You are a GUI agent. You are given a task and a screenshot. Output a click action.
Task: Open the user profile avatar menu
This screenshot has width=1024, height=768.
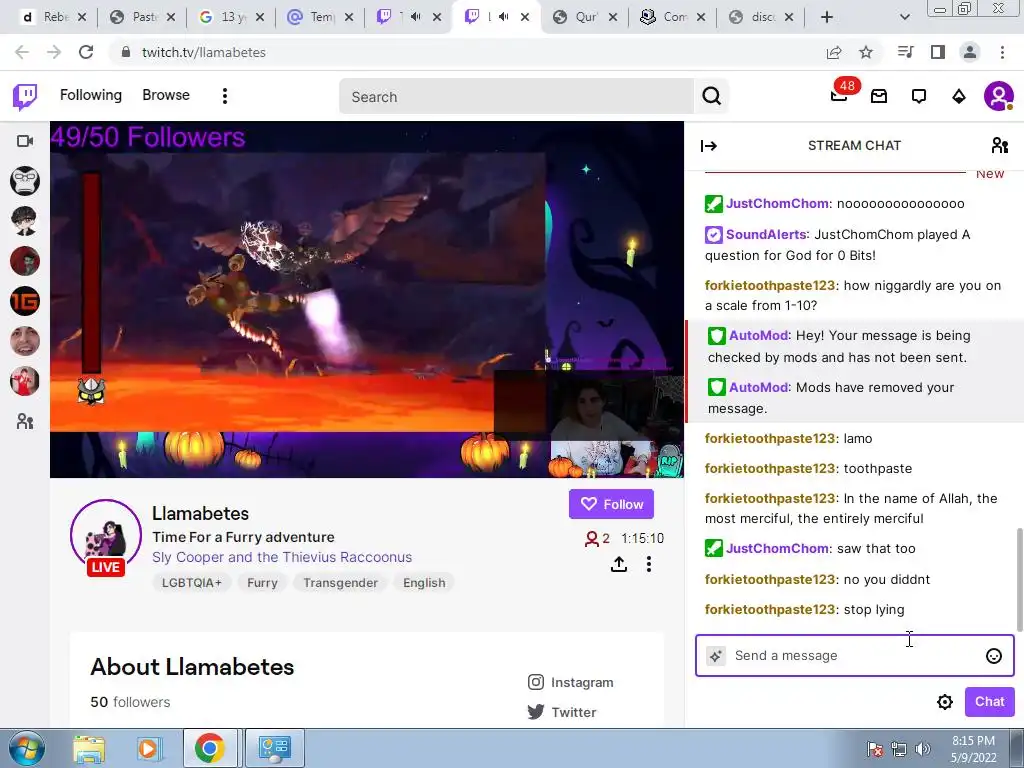[x=999, y=97]
